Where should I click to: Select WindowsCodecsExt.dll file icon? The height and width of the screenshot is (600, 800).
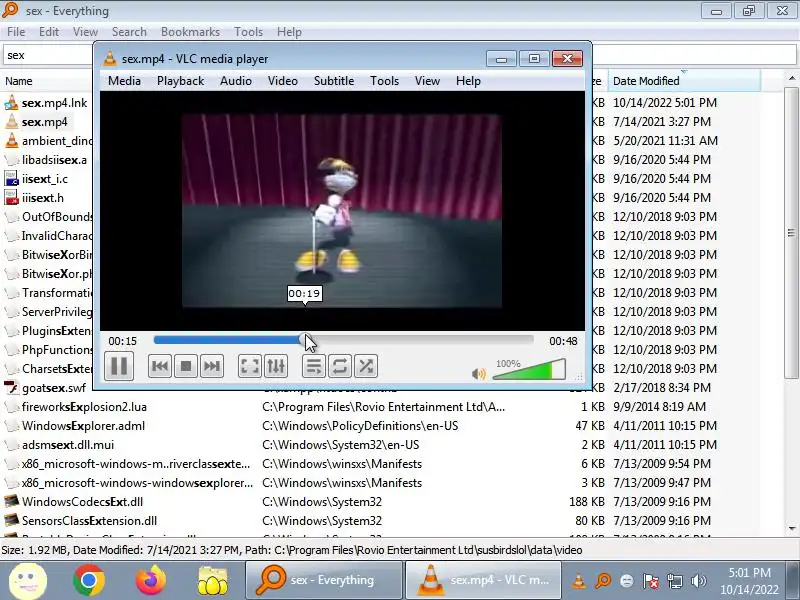[11, 502]
